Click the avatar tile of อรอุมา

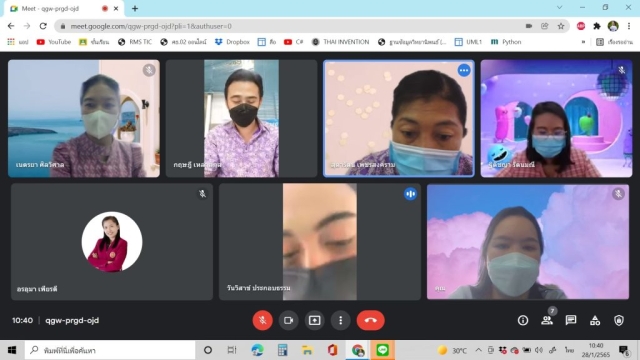pos(112,242)
